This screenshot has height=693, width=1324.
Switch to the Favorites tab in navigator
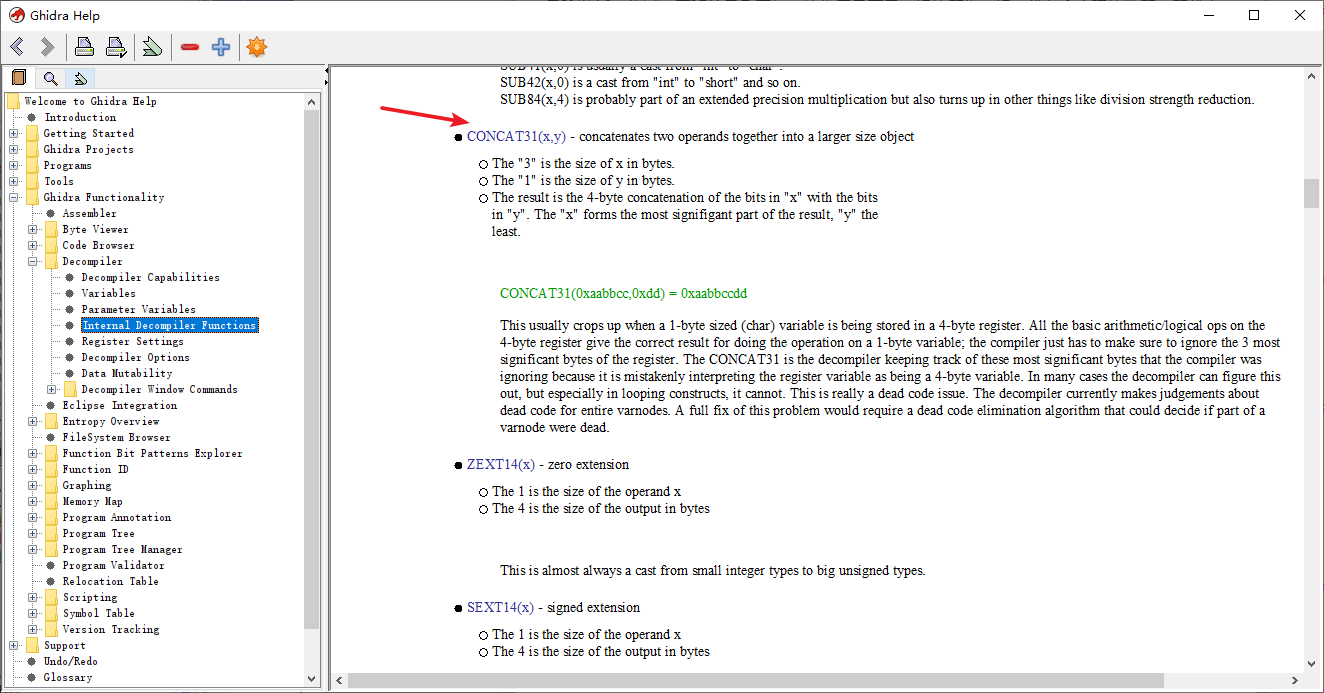click(80, 78)
